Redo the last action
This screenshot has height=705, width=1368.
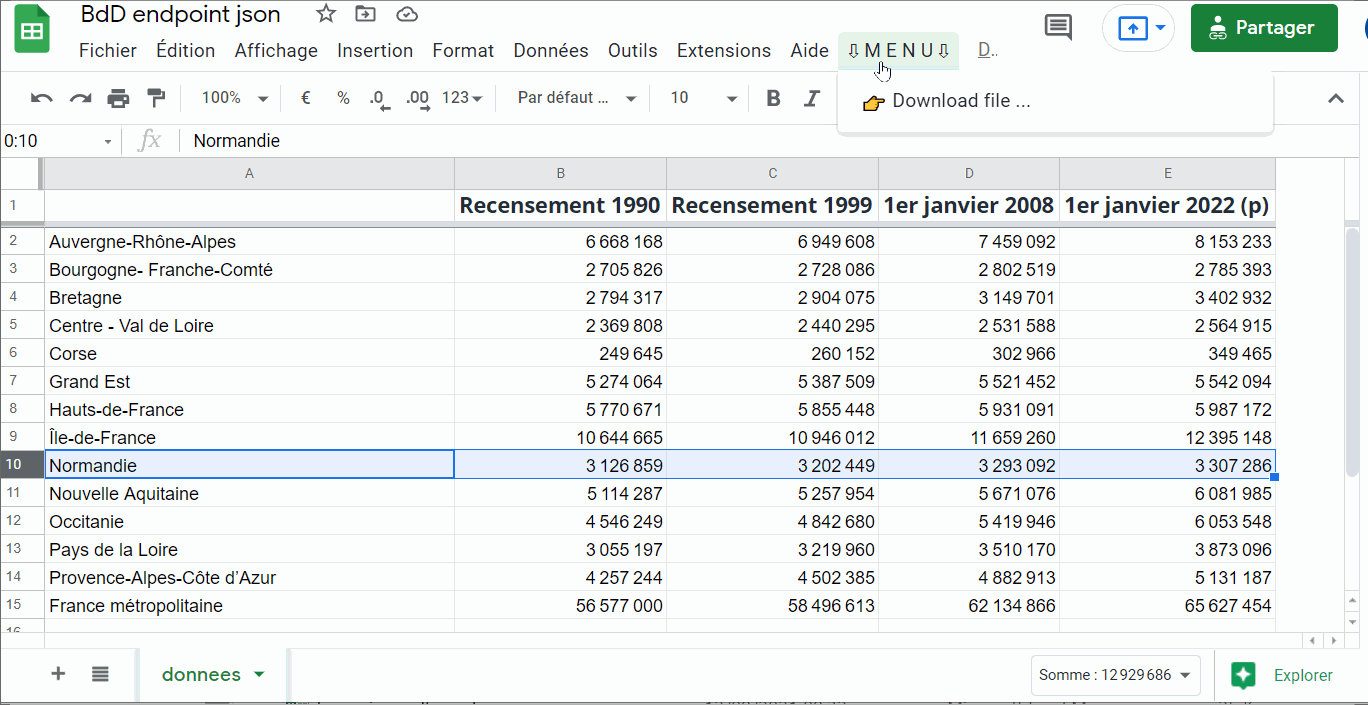[80, 98]
